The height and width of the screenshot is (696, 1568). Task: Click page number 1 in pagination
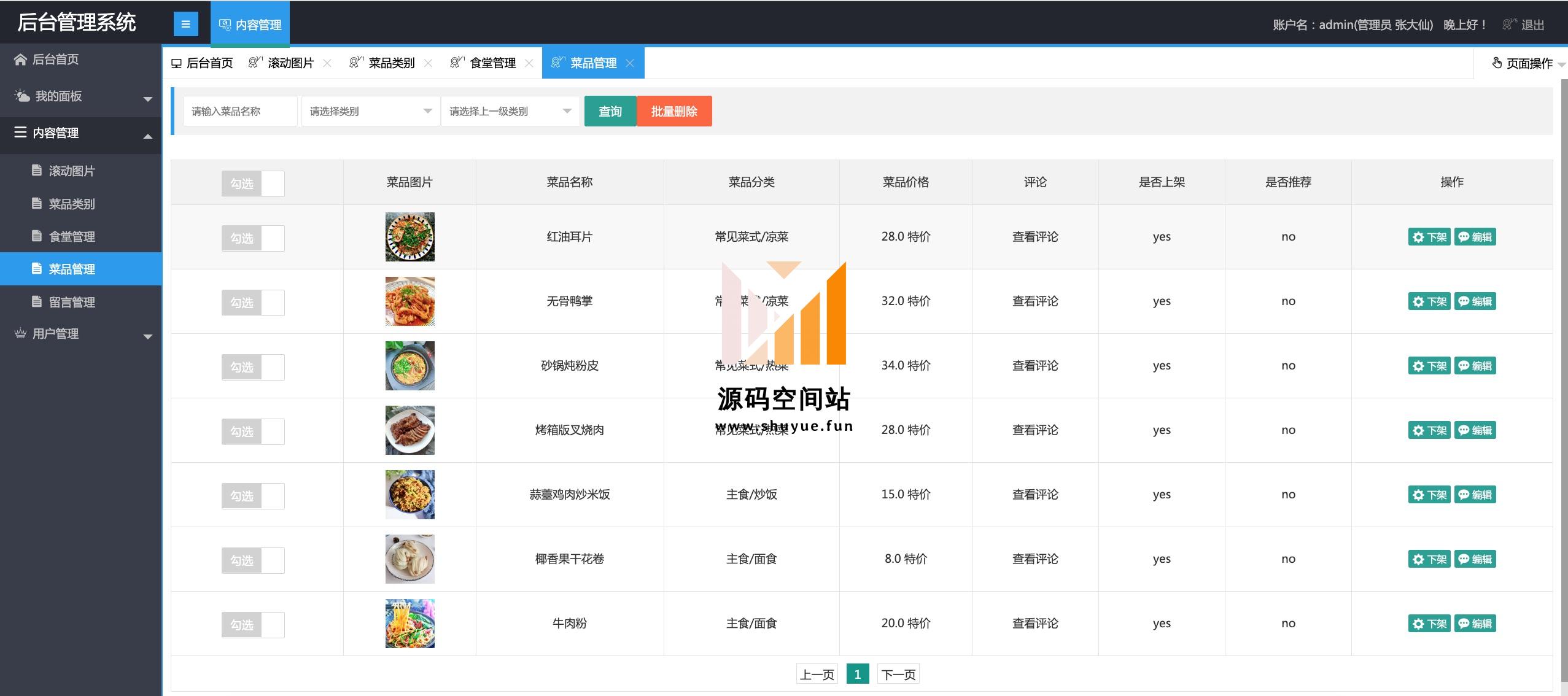[x=858, y=675]
